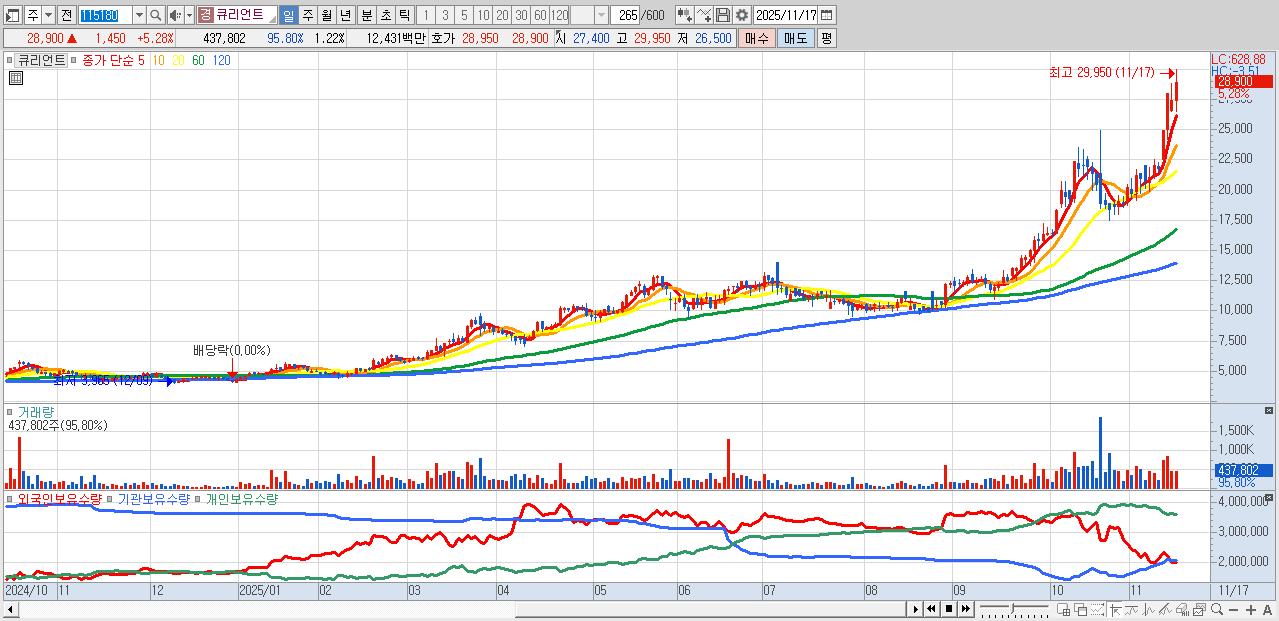Click the overlapping windows icon
This screenshot has height=621, width=1279.
pos(1081,610)
